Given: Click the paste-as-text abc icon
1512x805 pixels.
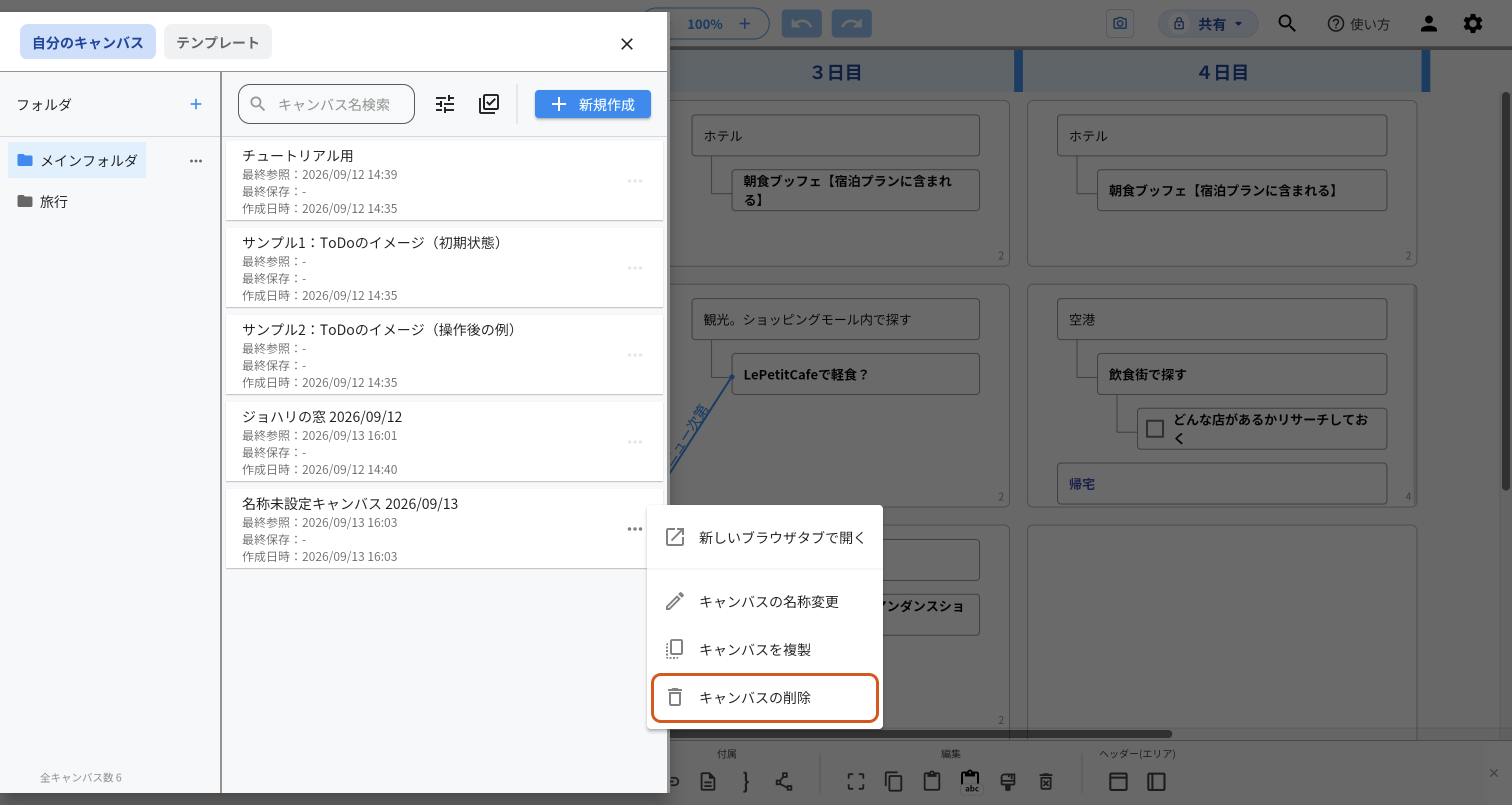Looking at the screenshot, I should pyautogui.click(x=970, y=782).
